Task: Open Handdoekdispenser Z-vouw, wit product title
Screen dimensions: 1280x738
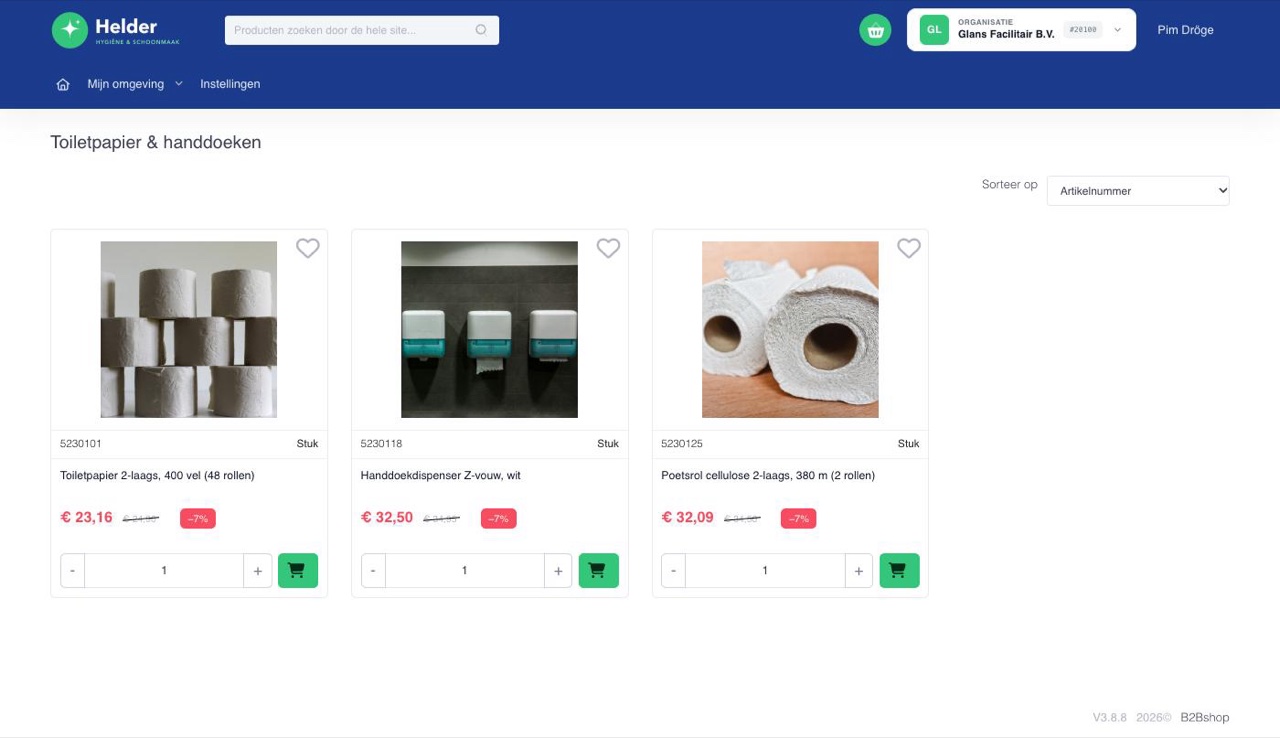Action: tap(441, 475)
